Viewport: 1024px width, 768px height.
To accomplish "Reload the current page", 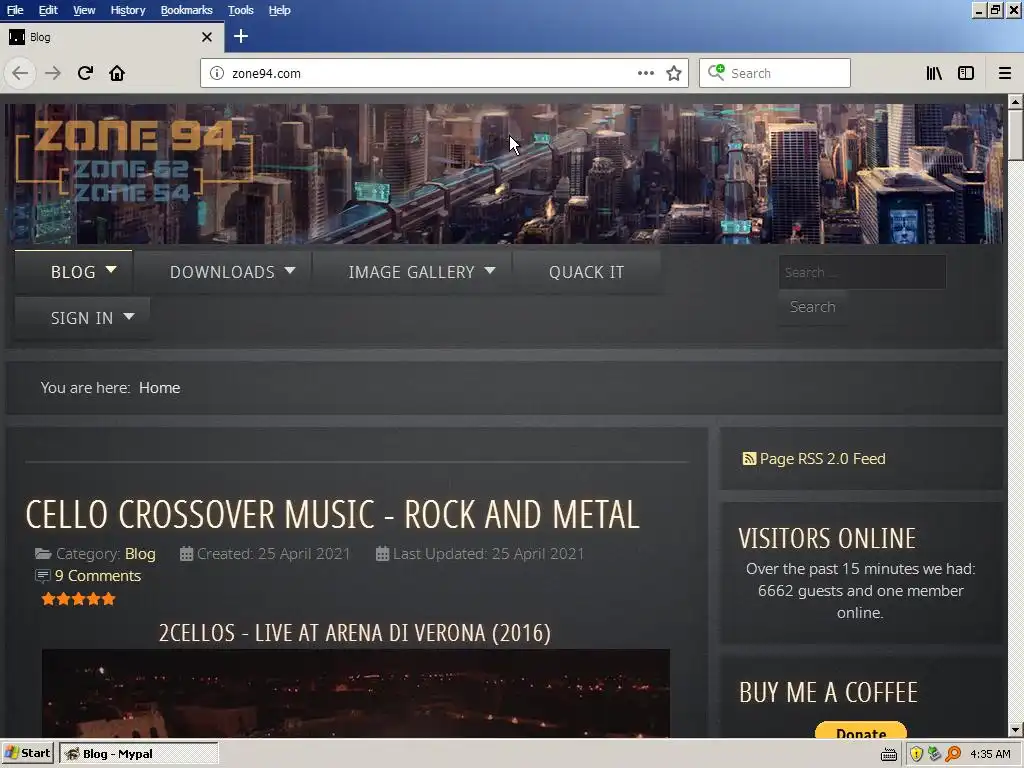I will [86, 73].
